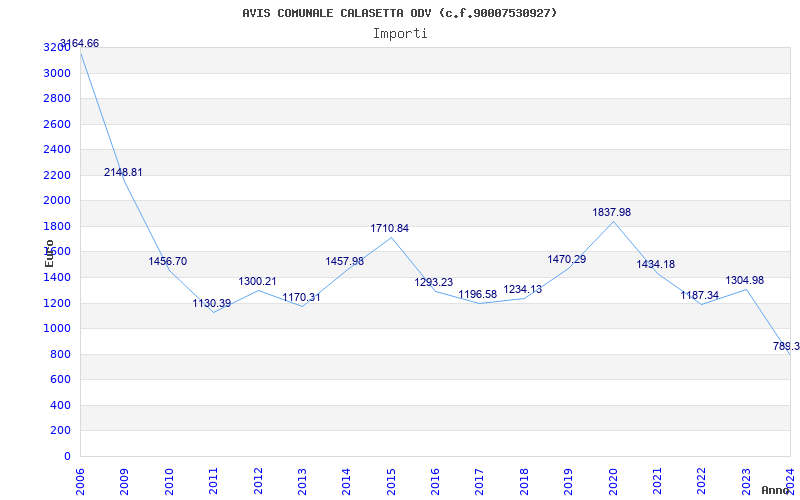Select the 2016 year axis label
Viewport: 800px width, 500px height.
pyautogui.click(x=435, y=482)
